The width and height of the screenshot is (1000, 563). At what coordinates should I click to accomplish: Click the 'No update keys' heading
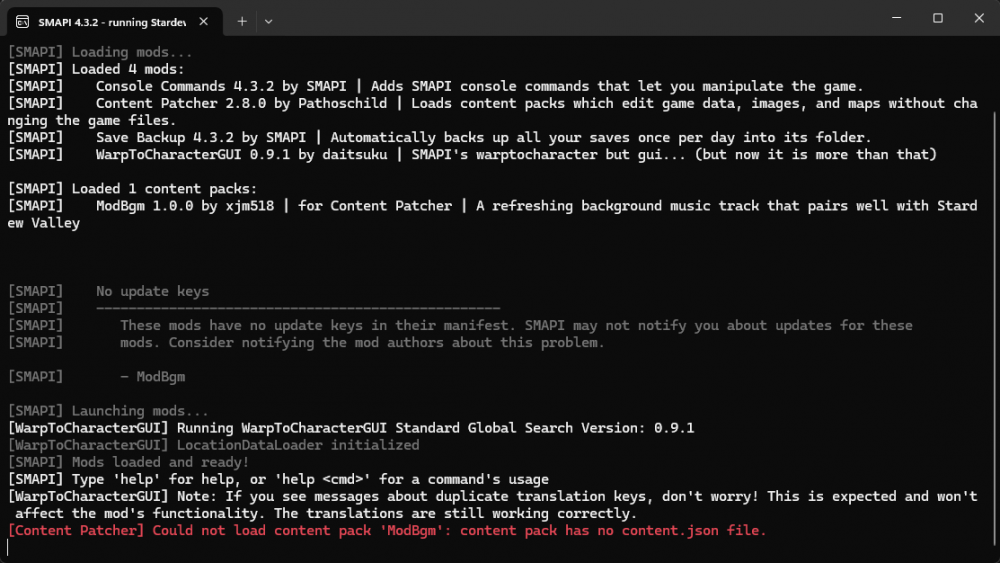[x=152, y=291]
